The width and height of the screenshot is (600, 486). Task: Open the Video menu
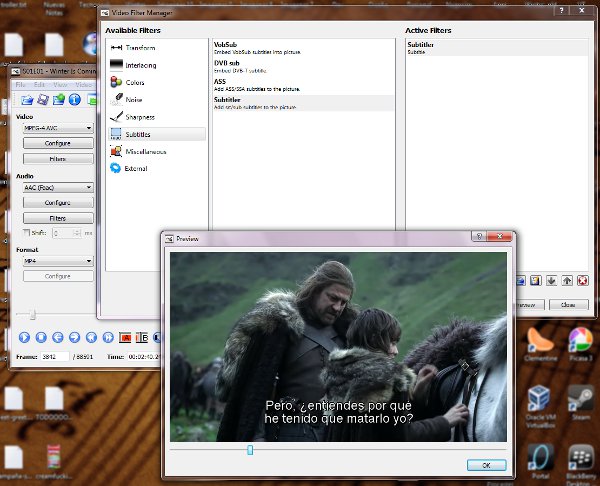point(83,85)
